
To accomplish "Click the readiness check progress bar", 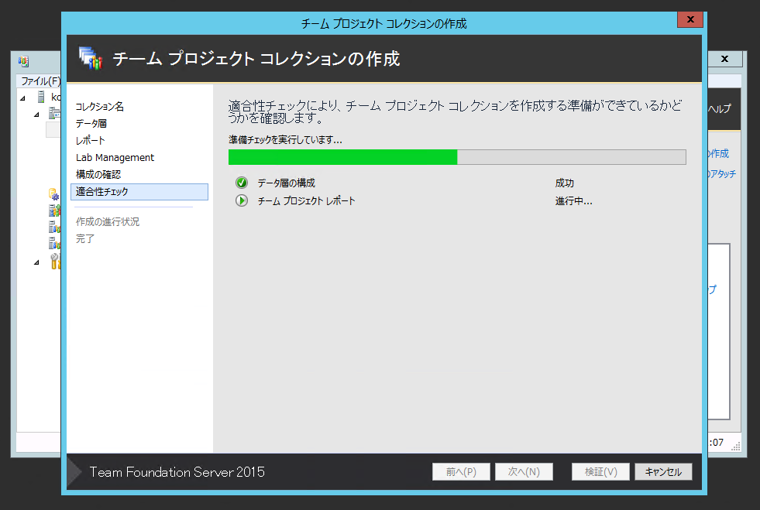I will [457, 157].
